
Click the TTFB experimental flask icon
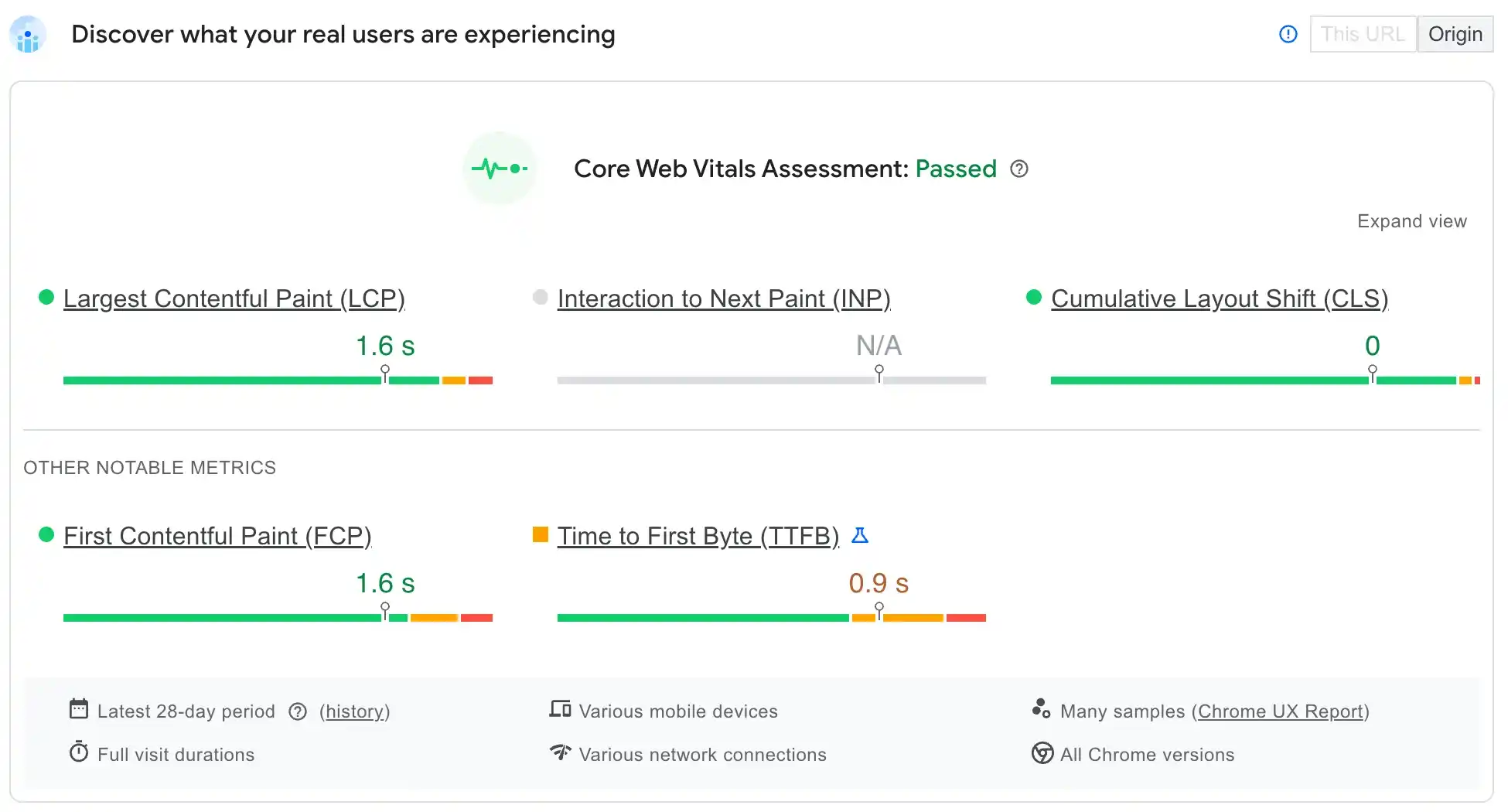point(860,535)
